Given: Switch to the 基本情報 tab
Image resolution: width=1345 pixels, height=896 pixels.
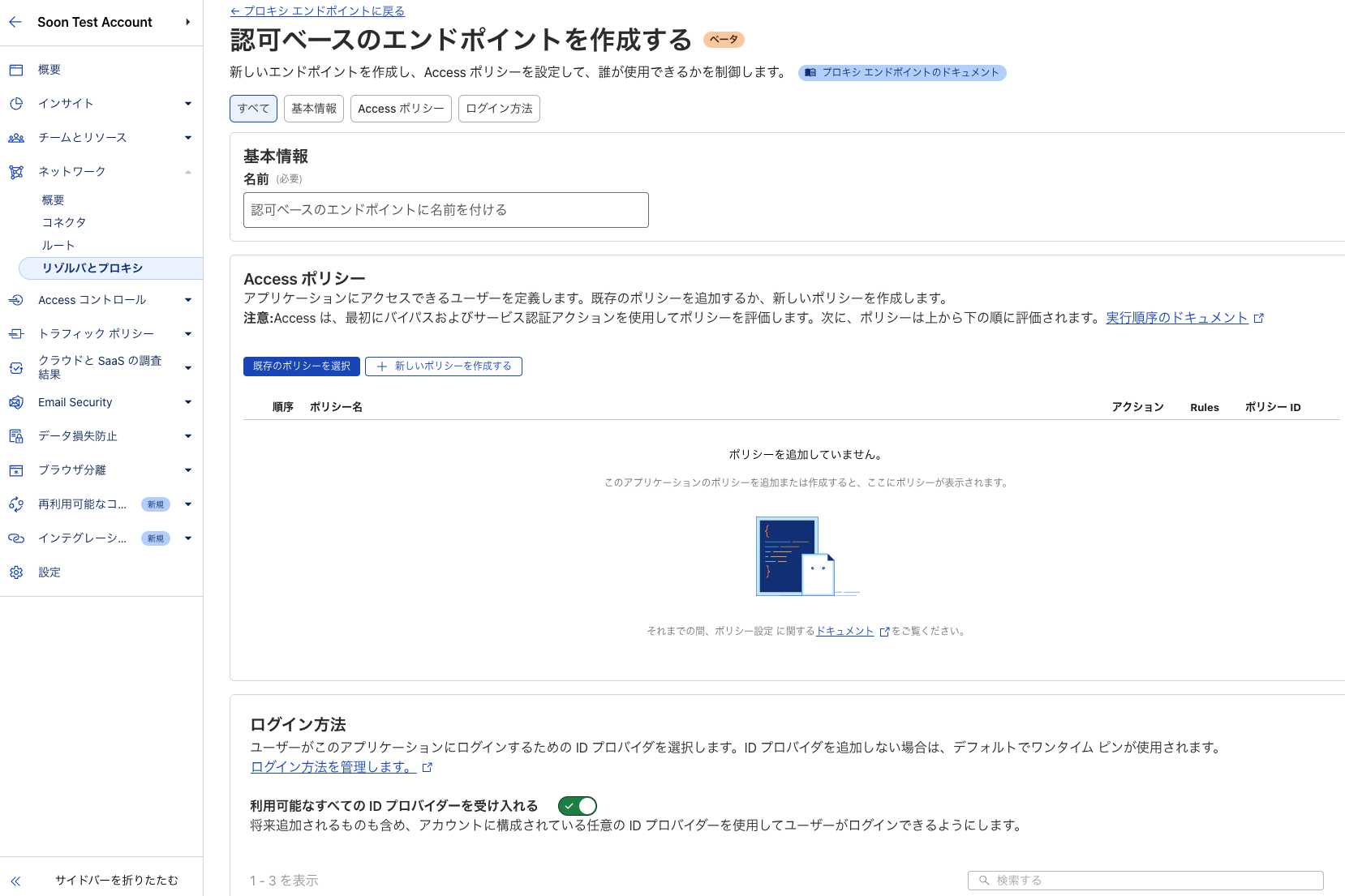Looking at the screenshot, I should pyautogui.click(x=313, y=108).
